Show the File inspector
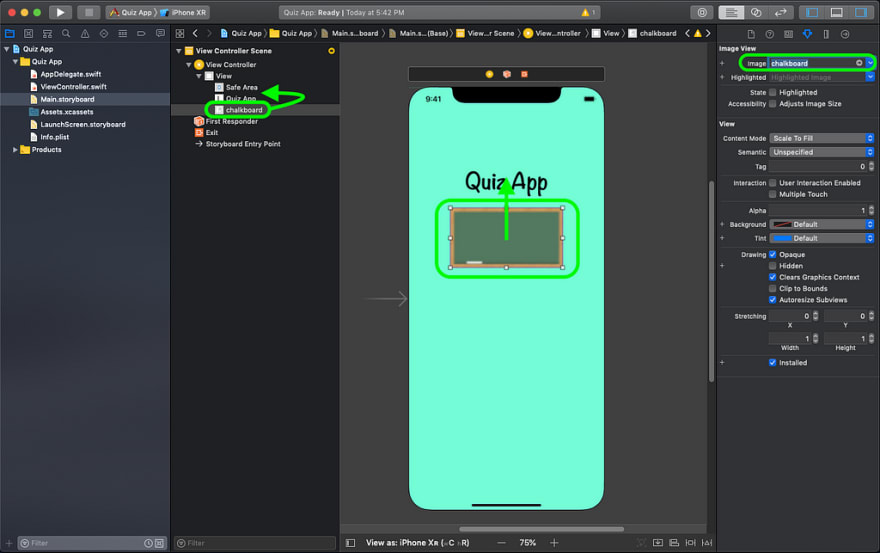 (751, 34)
